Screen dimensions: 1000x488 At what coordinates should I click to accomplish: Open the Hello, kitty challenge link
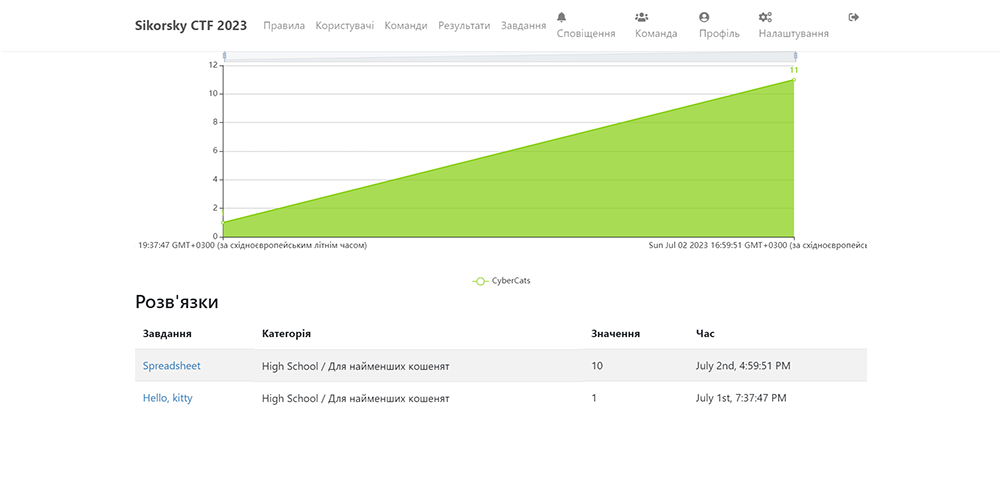click(167, 398)
